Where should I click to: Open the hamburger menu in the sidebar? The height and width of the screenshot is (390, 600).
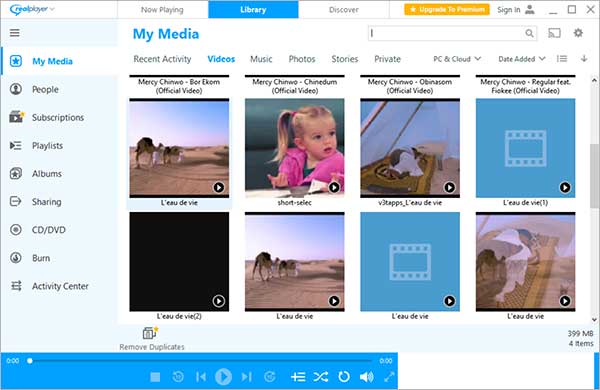15,33
